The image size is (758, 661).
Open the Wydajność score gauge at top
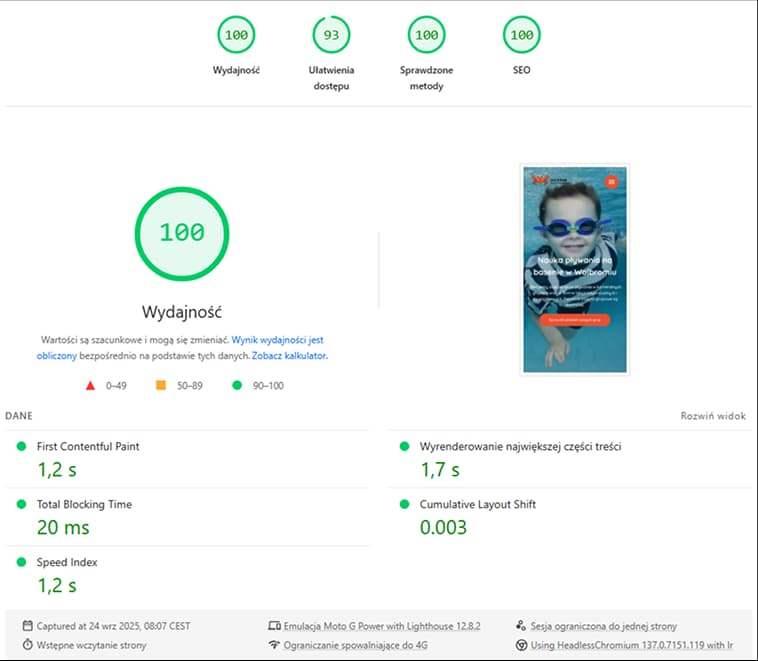236,36
